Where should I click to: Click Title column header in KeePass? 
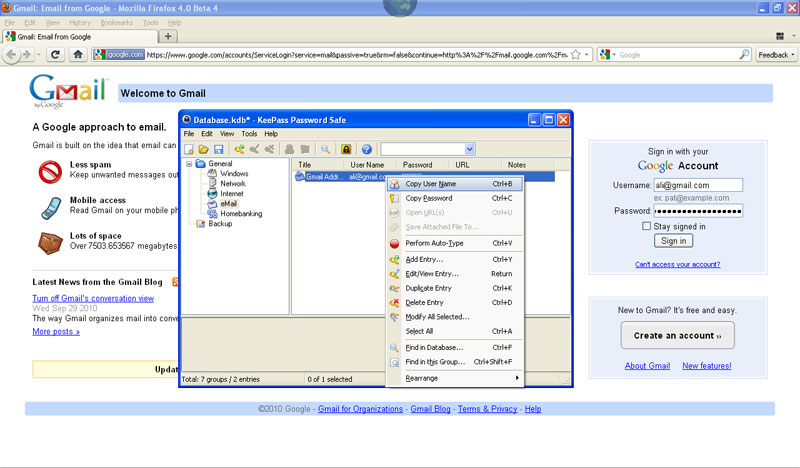click(x=319, y=165)
